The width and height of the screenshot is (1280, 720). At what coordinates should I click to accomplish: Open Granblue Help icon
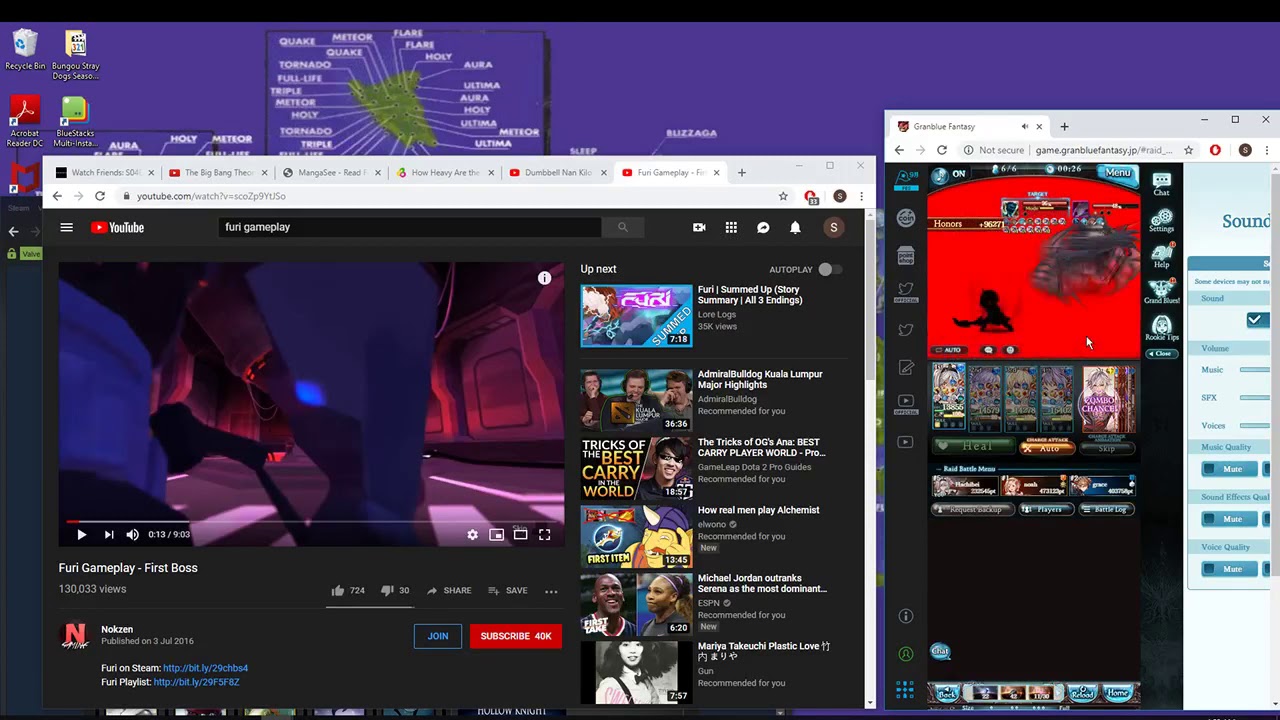click(x=1161, y=256)
